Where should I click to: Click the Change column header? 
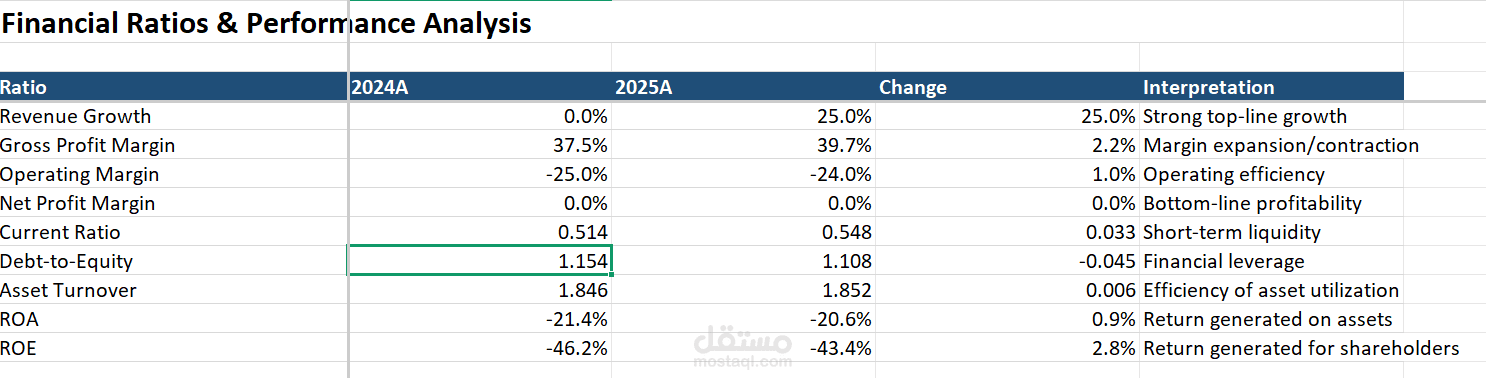pos(1008,87)
